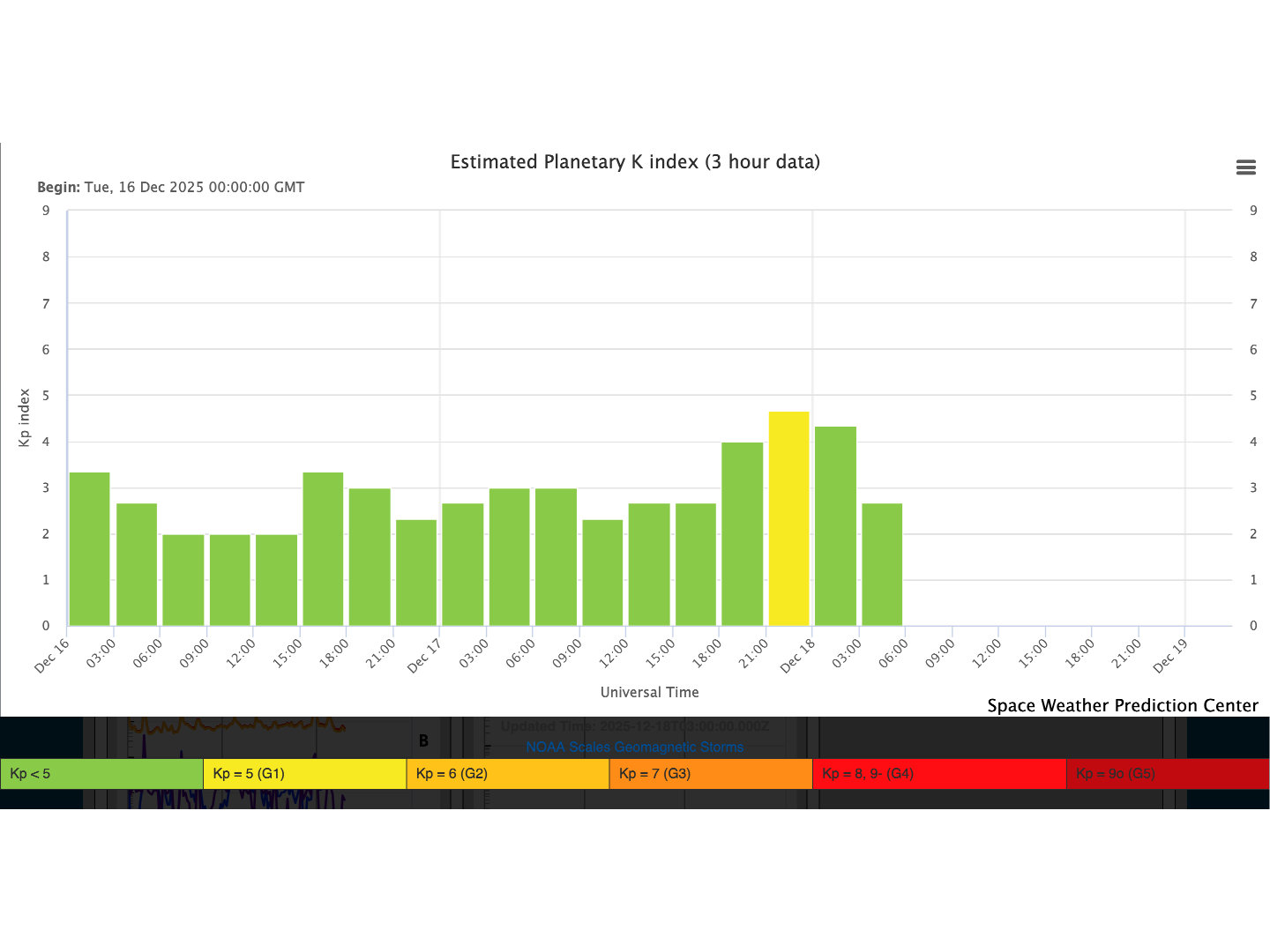Open the NOAA Scales Geomagnetic Storms link
The image size is (1270, 952).
click(634, 747)
